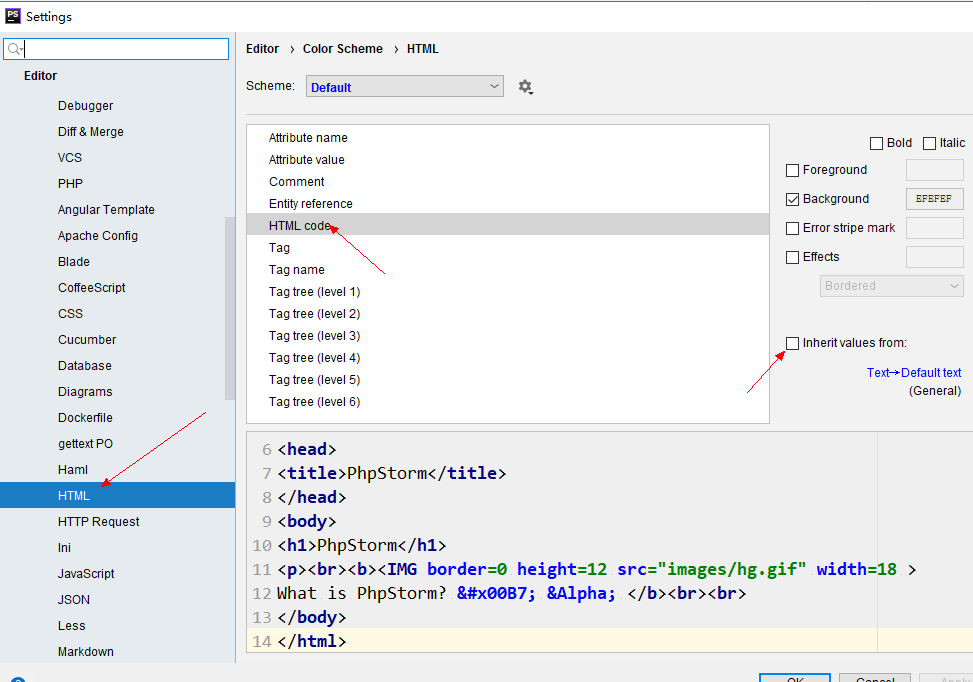Select the Tag list entry
Viewport: 973px width, 682px height.
pyautogui.click(x=508, y=248)
